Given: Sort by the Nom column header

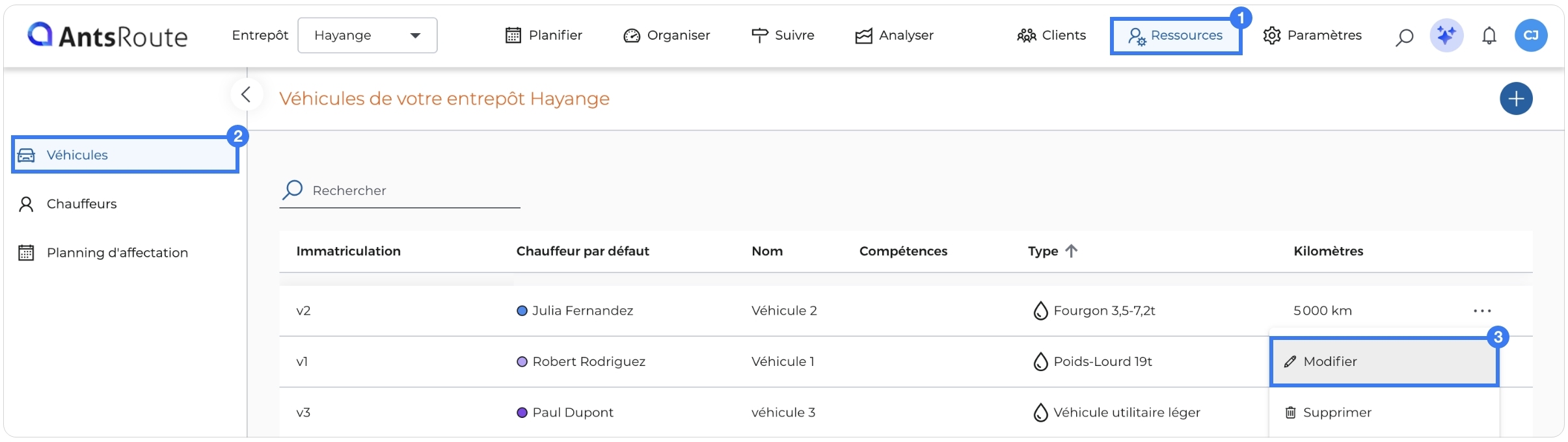Looking at the screenshot, I should (767, 251).
